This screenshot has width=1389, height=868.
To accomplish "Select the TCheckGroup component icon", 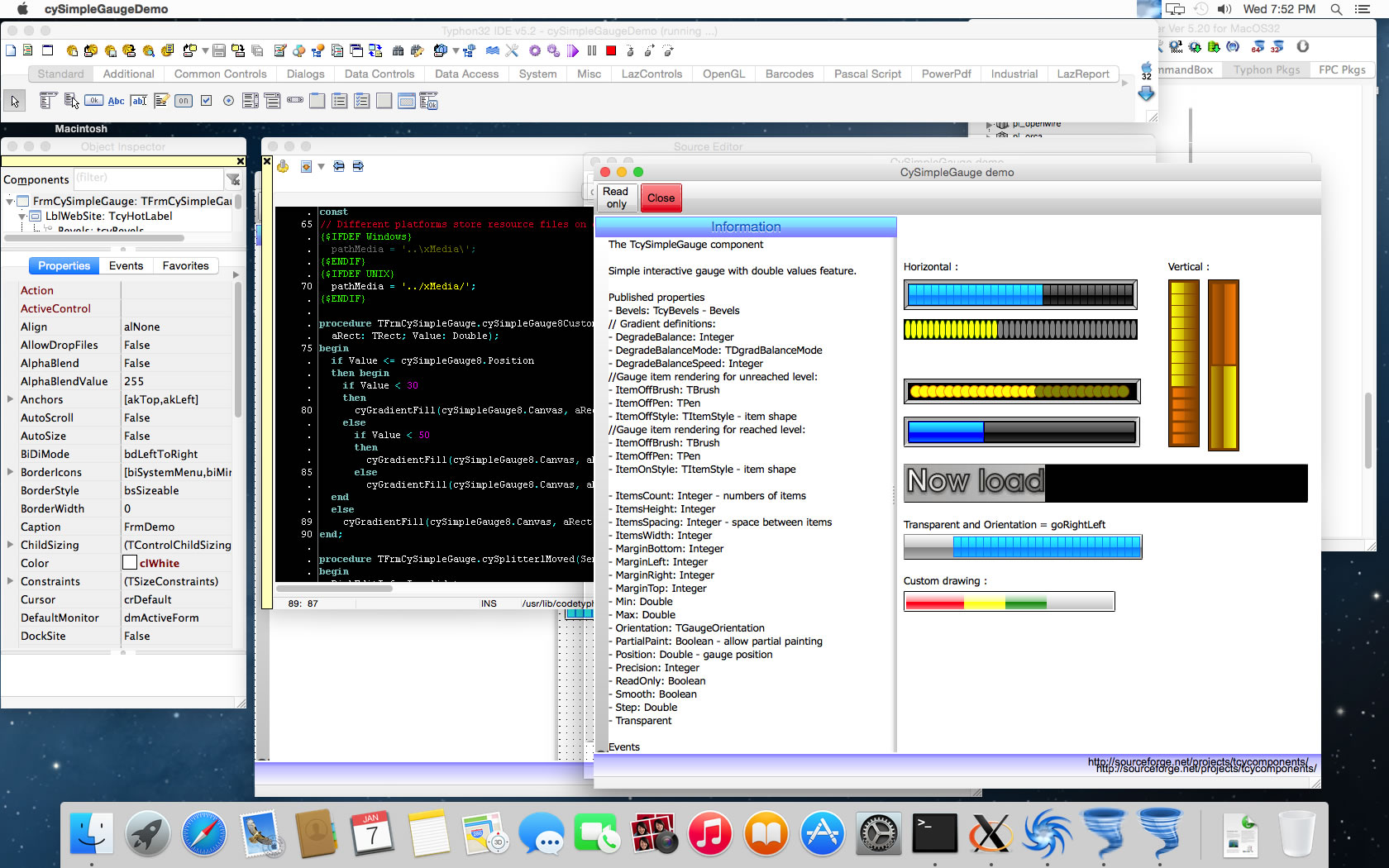I will (x=361, y=101).
